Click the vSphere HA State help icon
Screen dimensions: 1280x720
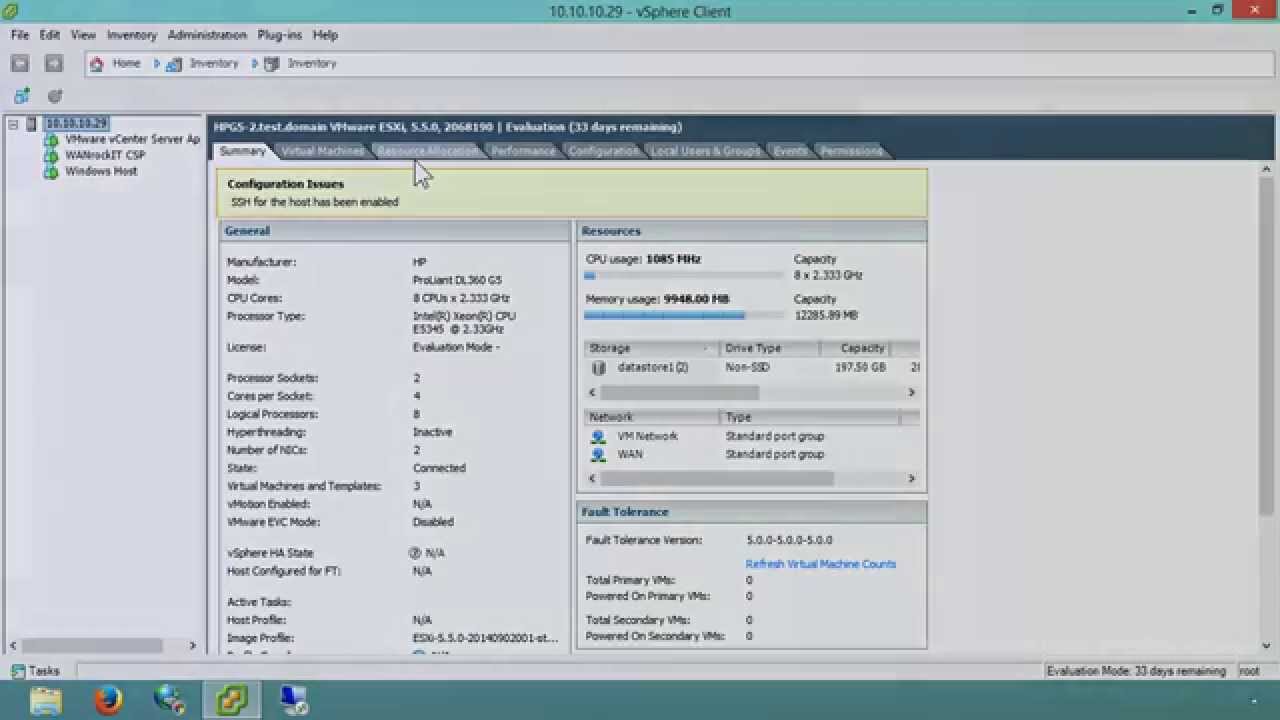pyautogui.click(x=415, y=553)
